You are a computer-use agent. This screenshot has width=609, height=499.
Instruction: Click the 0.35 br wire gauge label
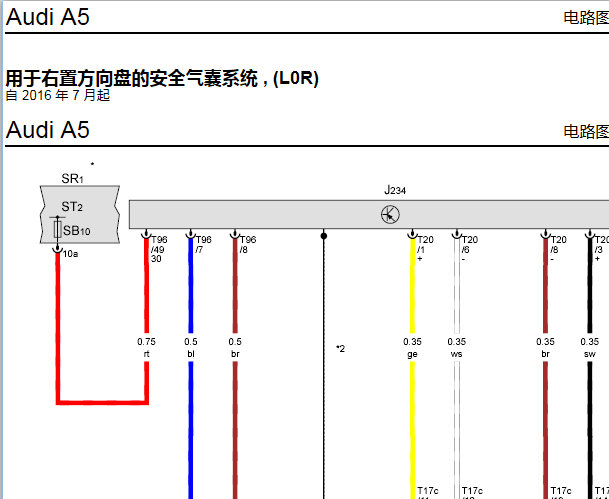coord(545,348)
